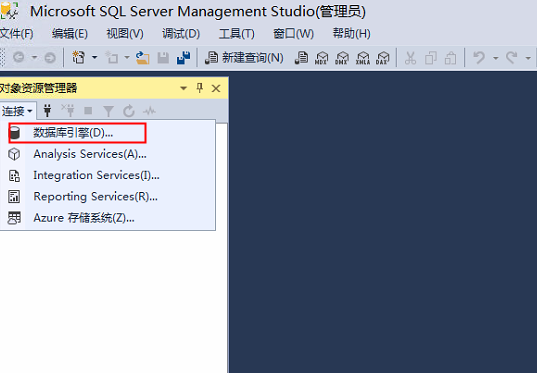The width and height of the screenshot is (537, 373).
Task: Click the MDX query icon
Action: [x=322, y=58]
